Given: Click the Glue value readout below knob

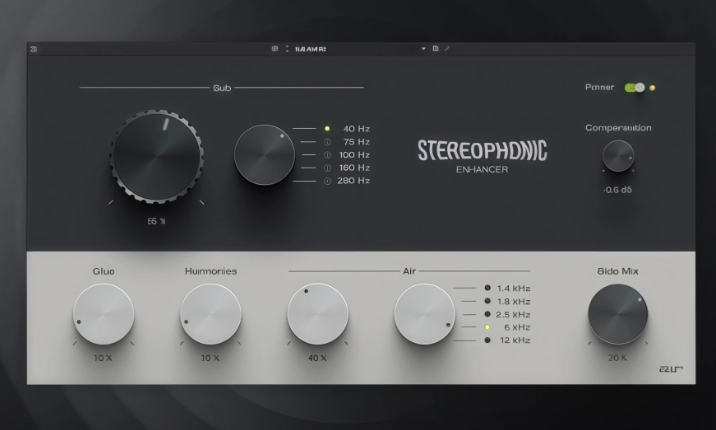Looking at the screenshot, I should 103,358.
